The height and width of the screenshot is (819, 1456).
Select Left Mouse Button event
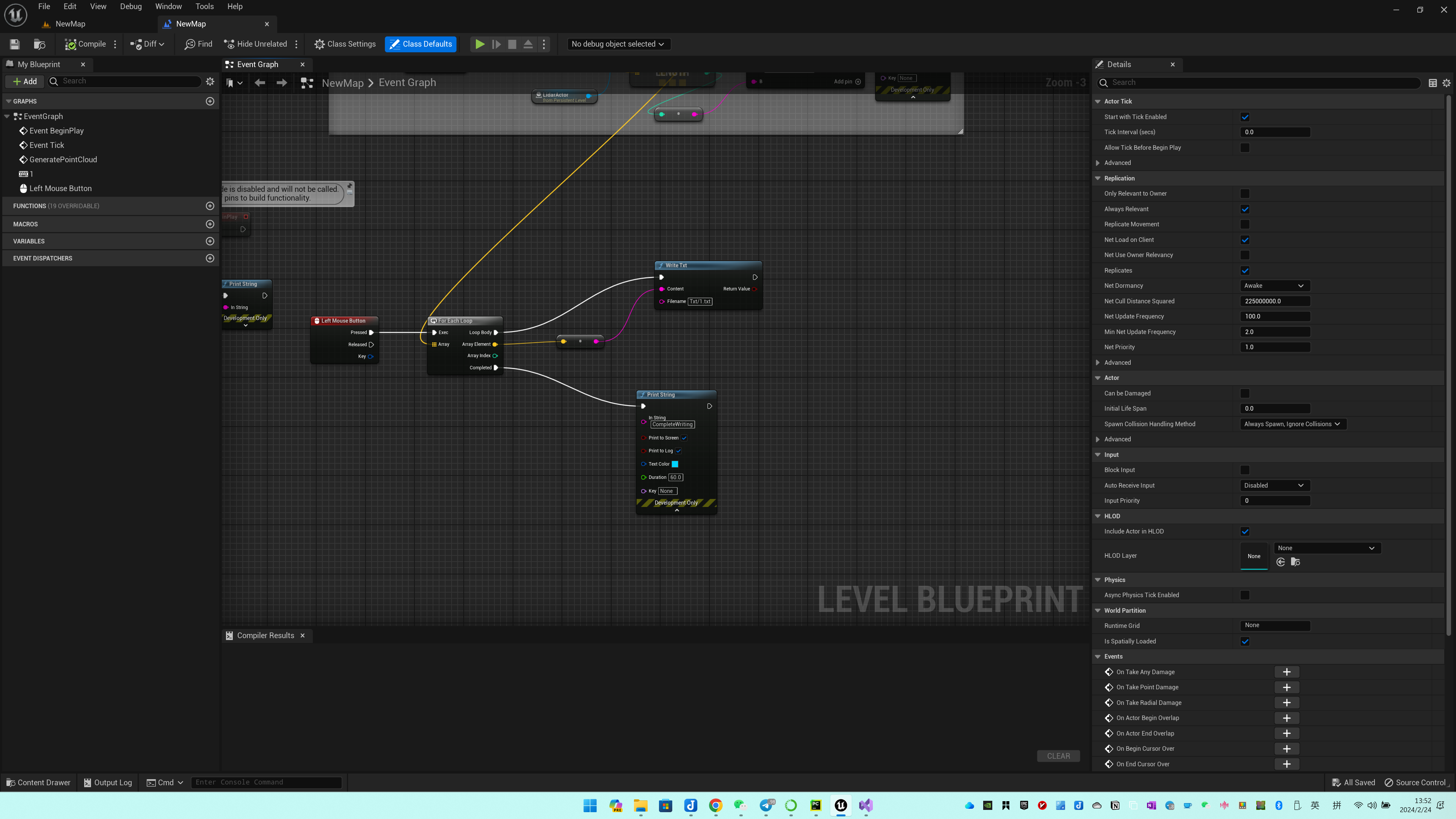[61, 188]
